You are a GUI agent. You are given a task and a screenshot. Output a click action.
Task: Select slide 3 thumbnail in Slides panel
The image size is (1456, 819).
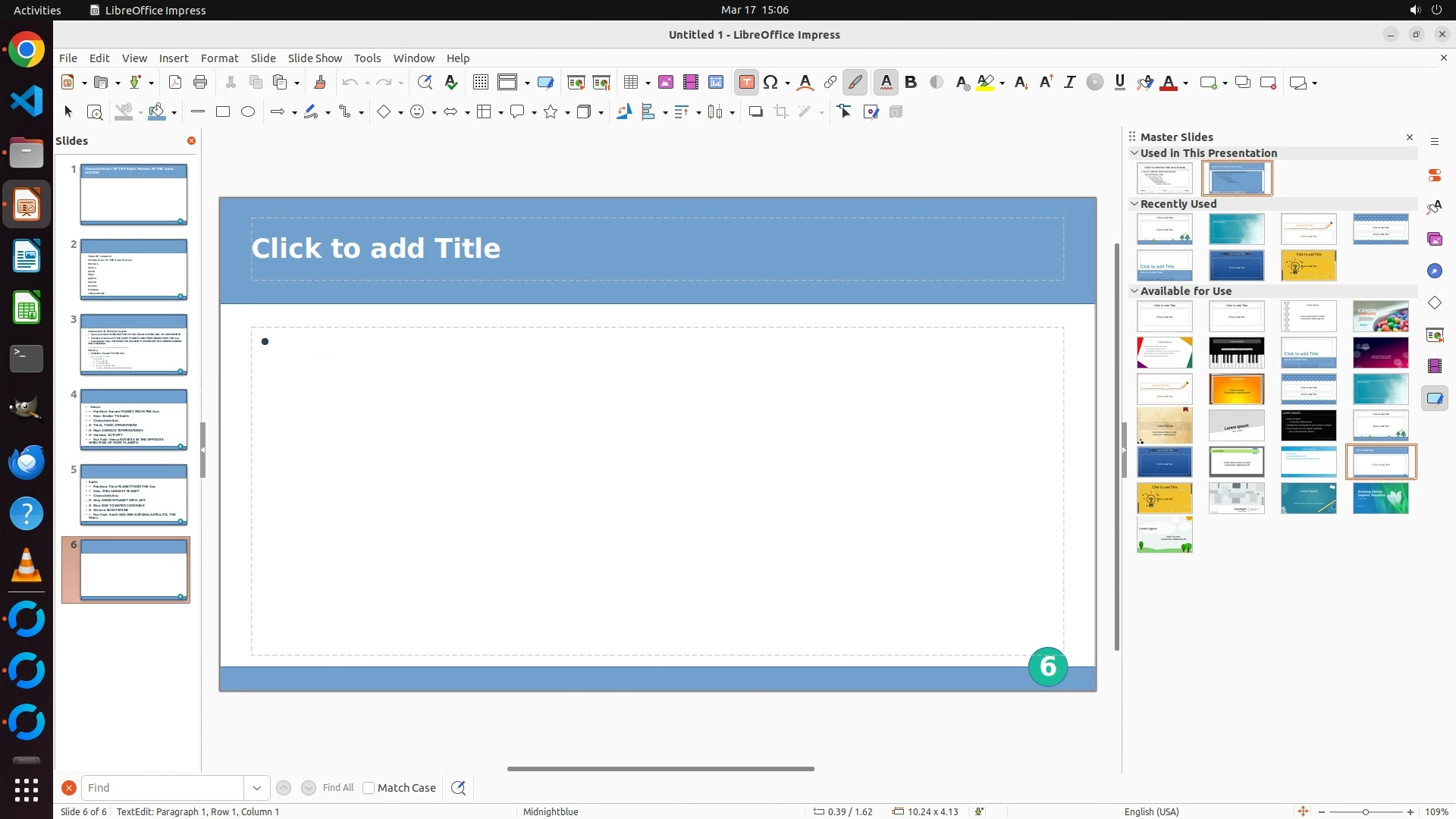pyautogui.click(x=133, y=344)
